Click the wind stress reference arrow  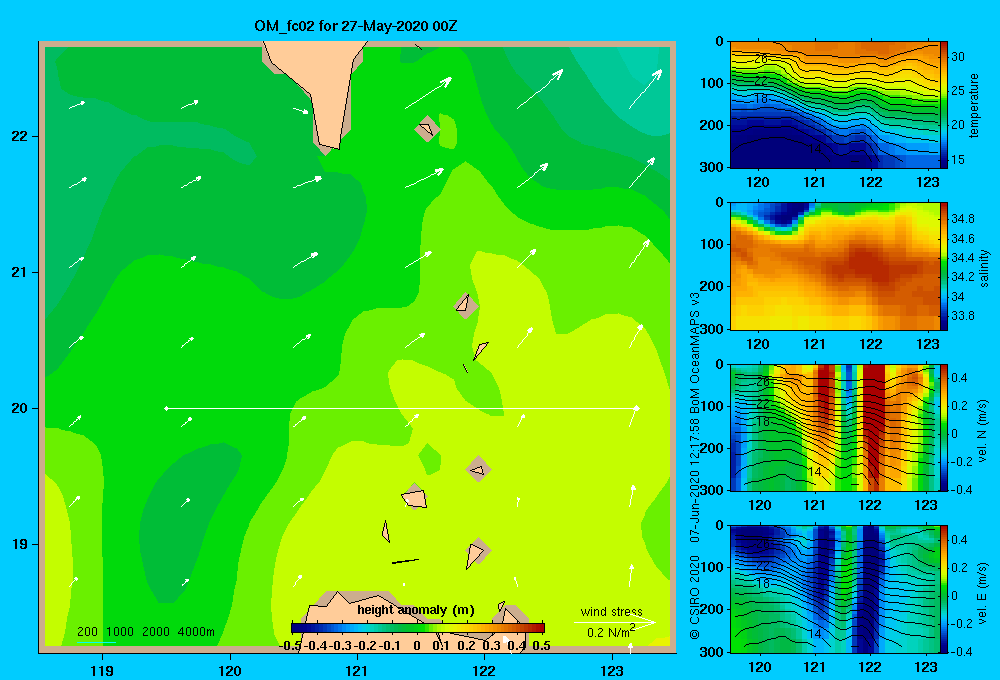(615, 622)
